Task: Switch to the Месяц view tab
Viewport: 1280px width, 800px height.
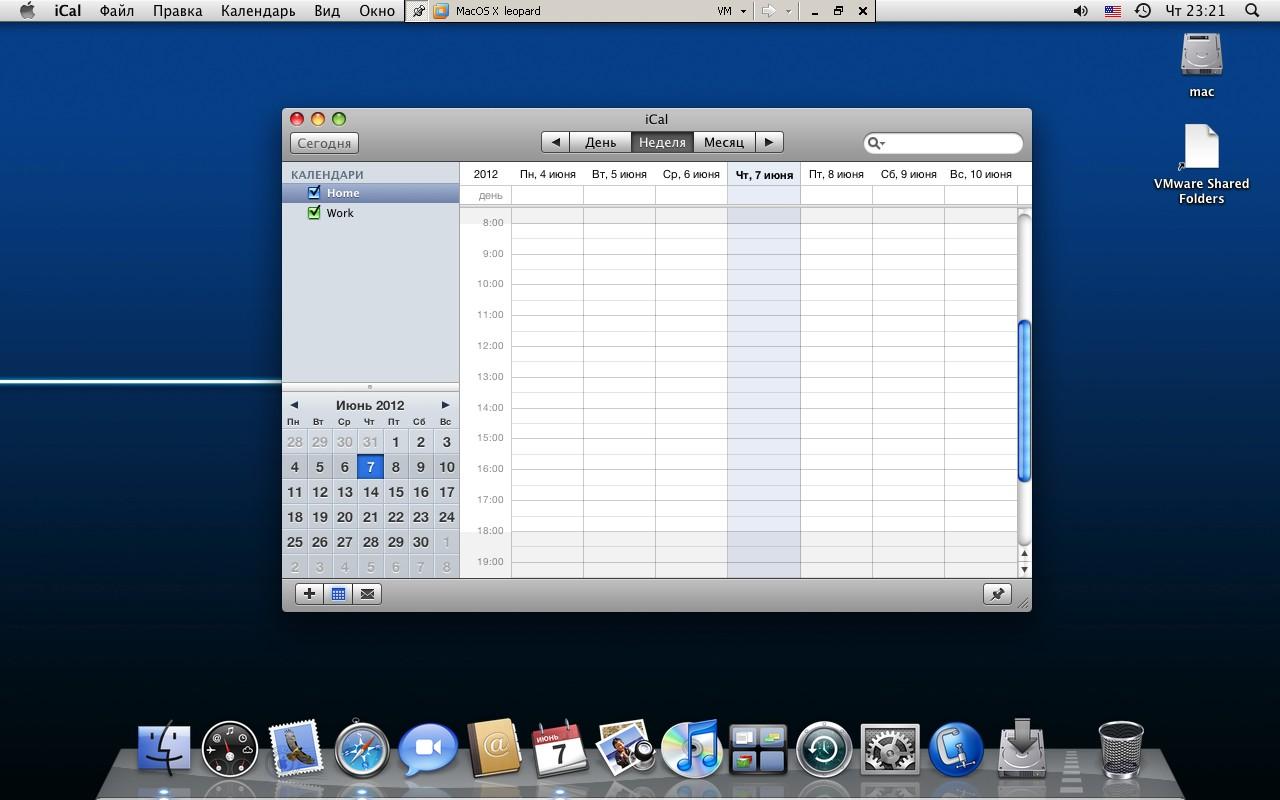Action: click(x=723, y=142)
